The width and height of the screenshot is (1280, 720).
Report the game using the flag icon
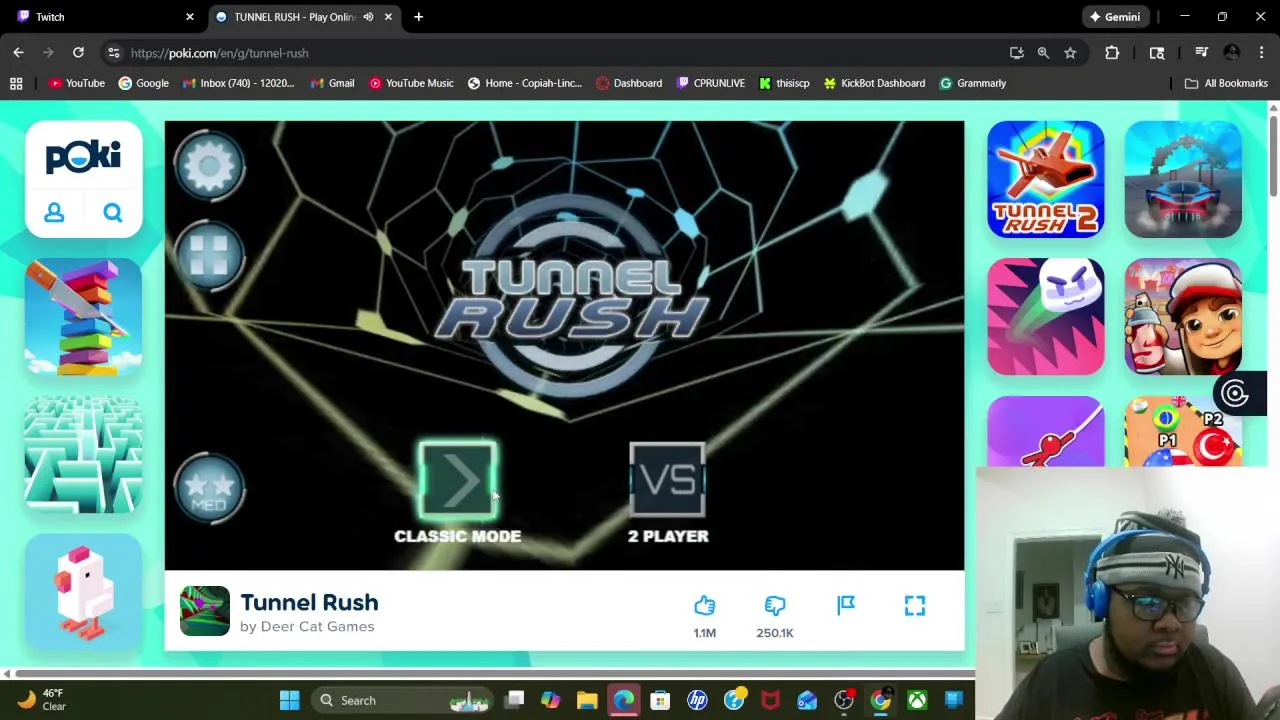846,605
